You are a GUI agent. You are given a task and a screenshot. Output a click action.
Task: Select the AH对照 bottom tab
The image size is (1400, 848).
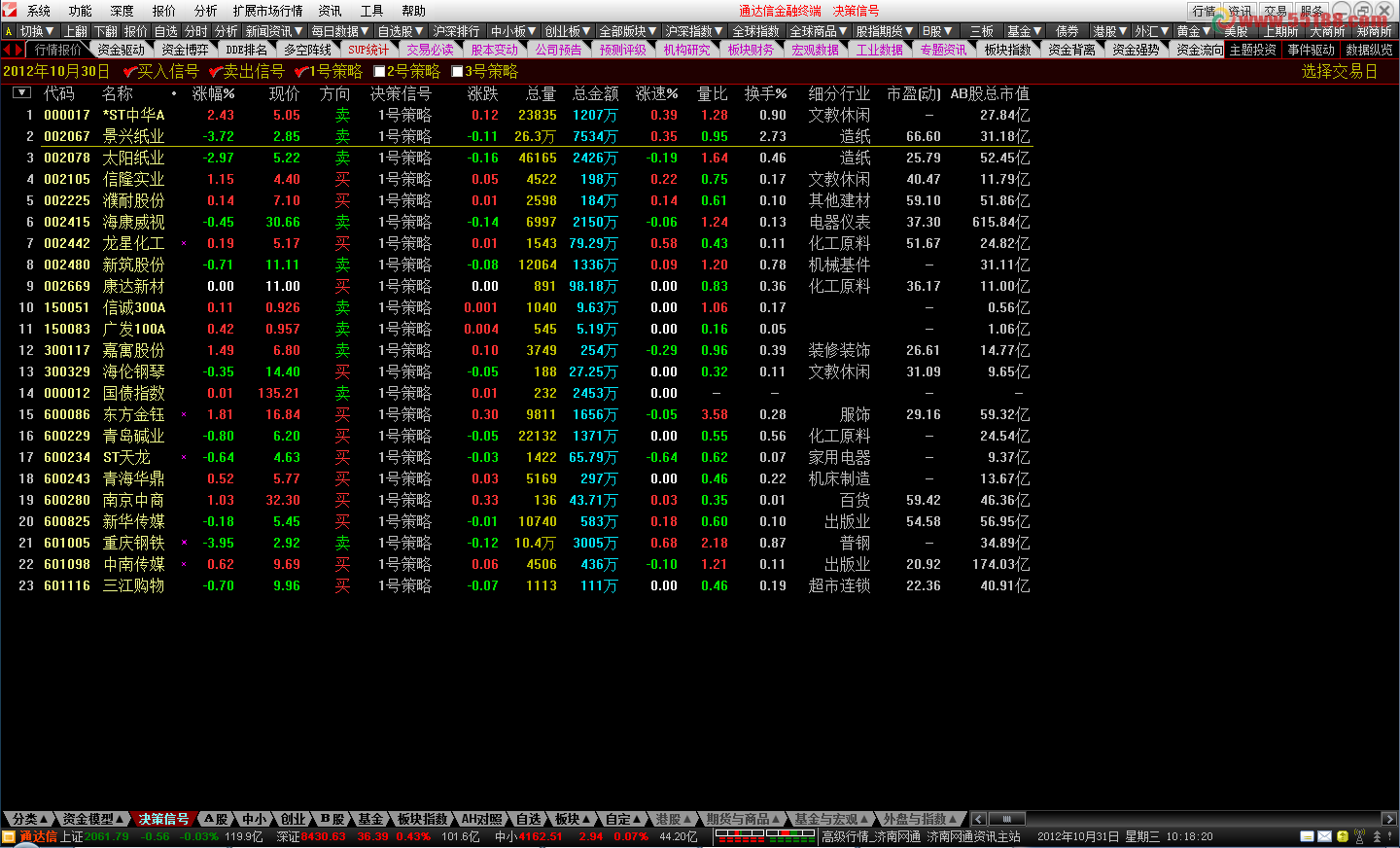(x=481, y=819)
